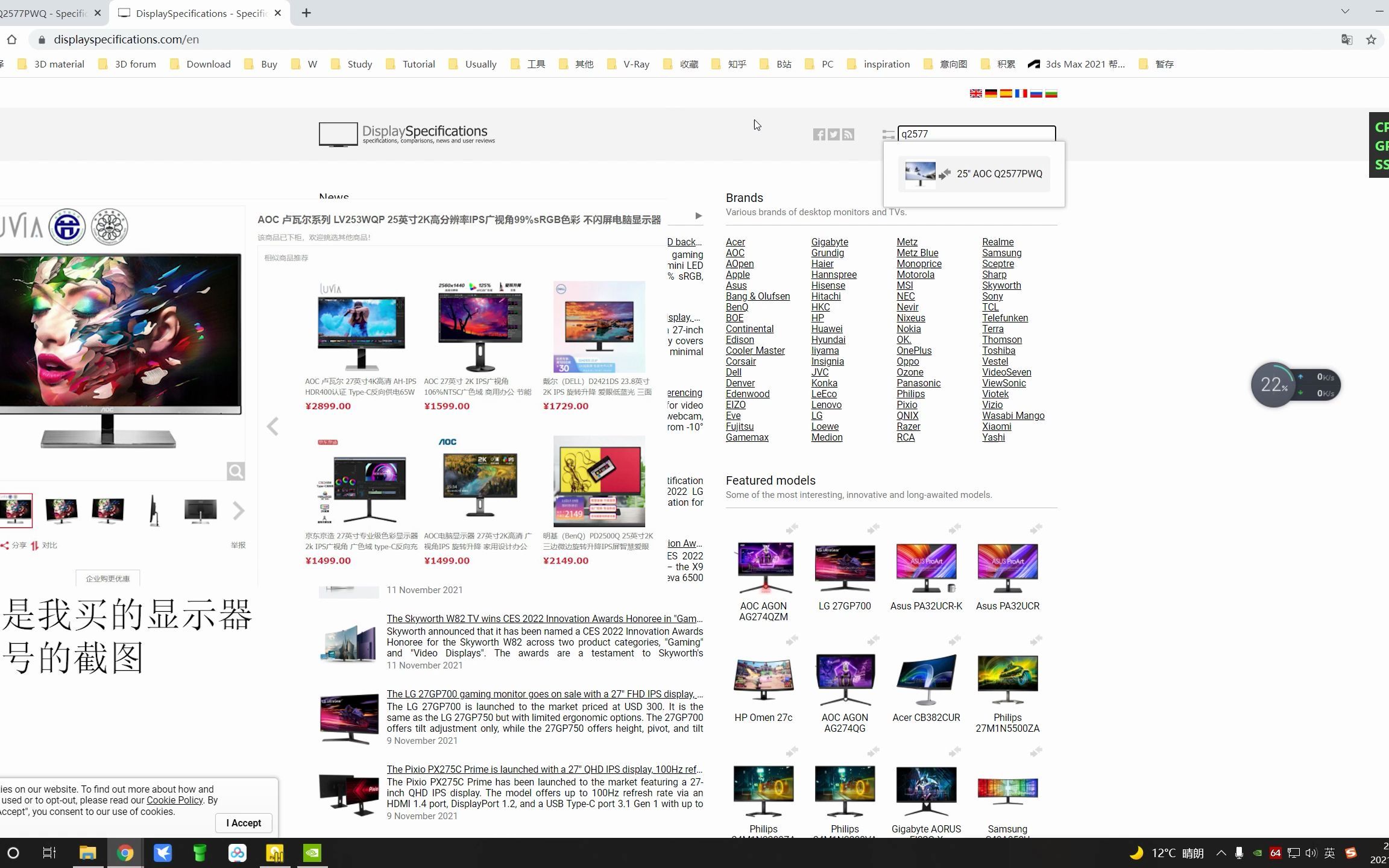Viewport: 1389px width, 868px height.
Task: Add AOC AGON AG274QZM to comparison pin icon
Action: coord(792,529)
